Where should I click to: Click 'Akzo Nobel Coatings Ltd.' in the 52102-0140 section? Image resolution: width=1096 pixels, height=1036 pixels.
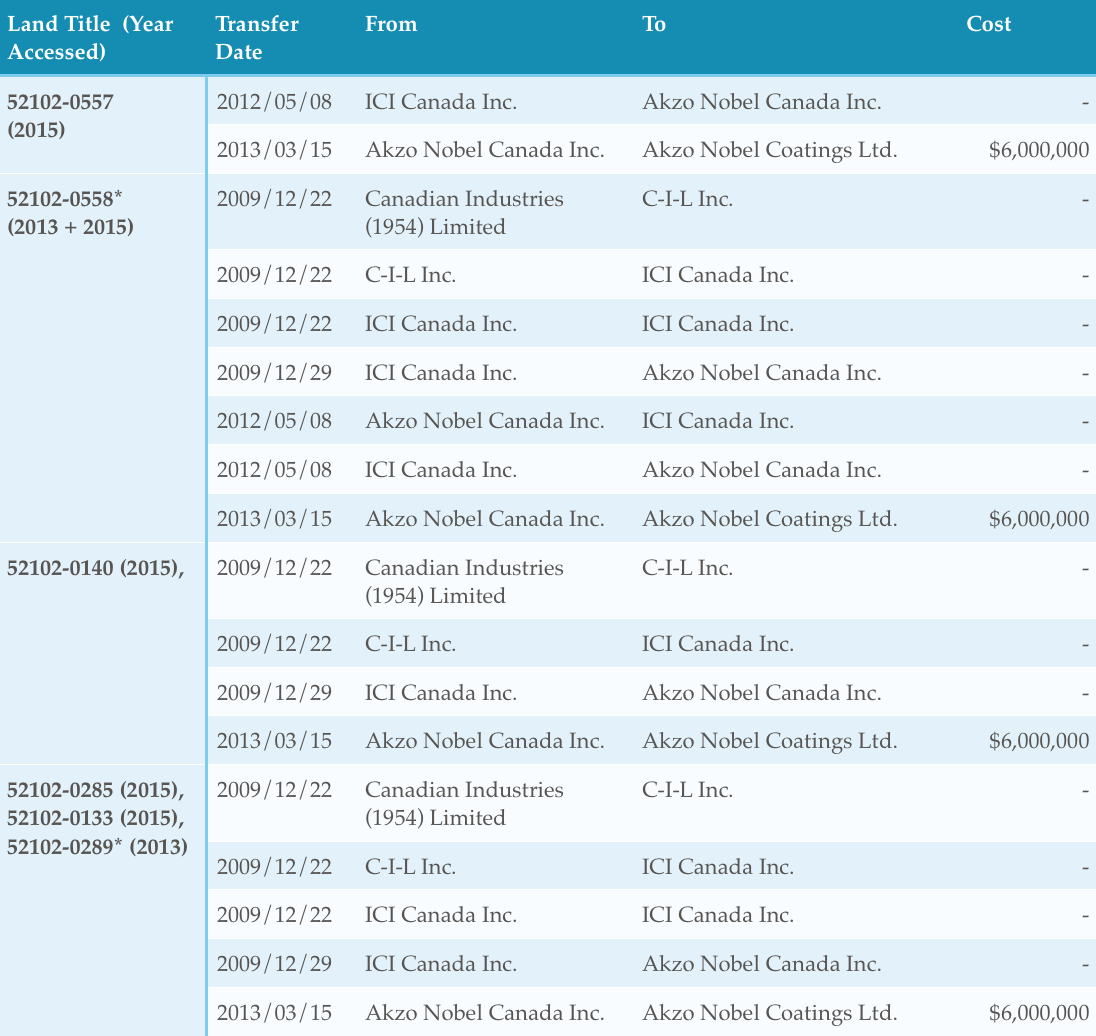point(770,742)
